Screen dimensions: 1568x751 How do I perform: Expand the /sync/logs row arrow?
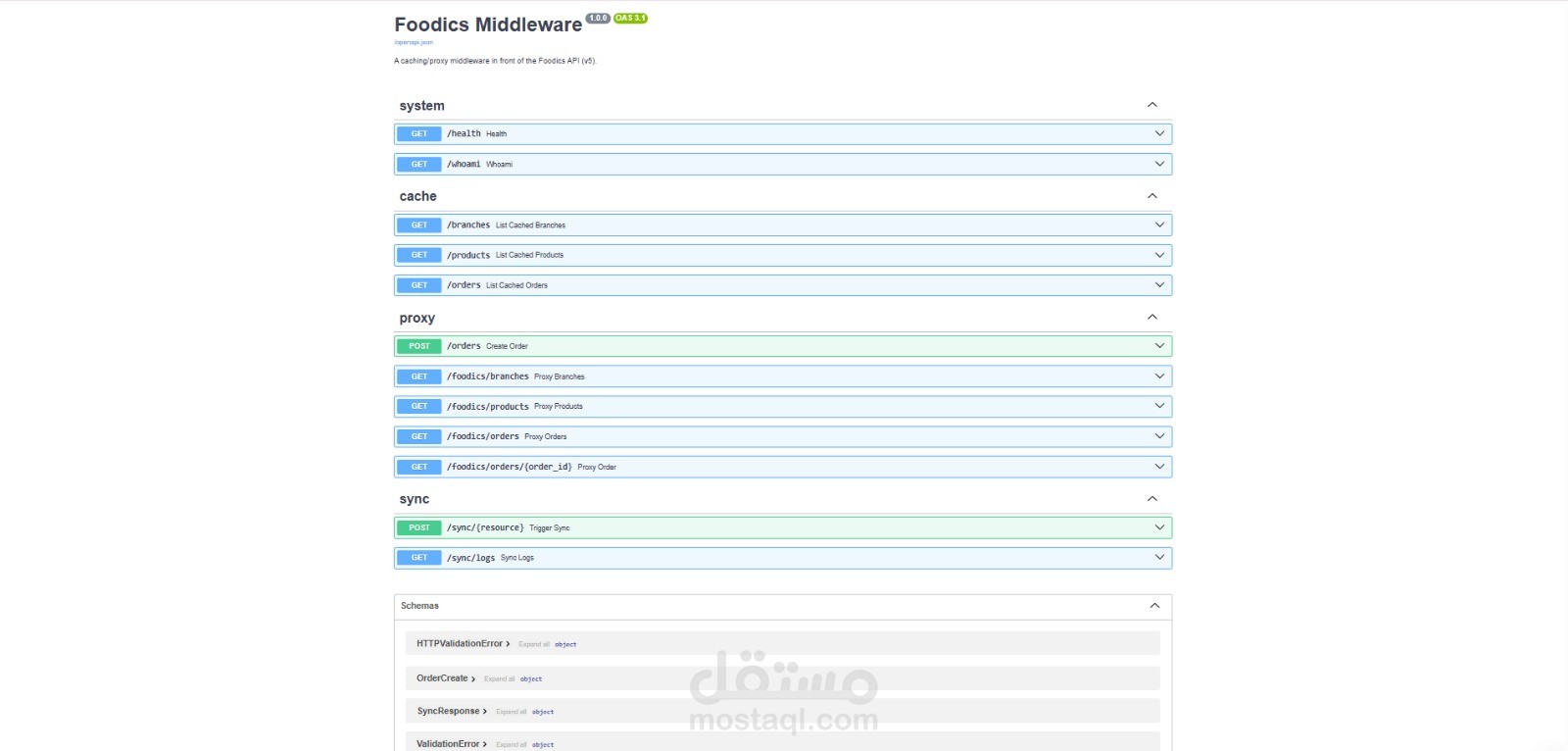[x=1159, y=558]
